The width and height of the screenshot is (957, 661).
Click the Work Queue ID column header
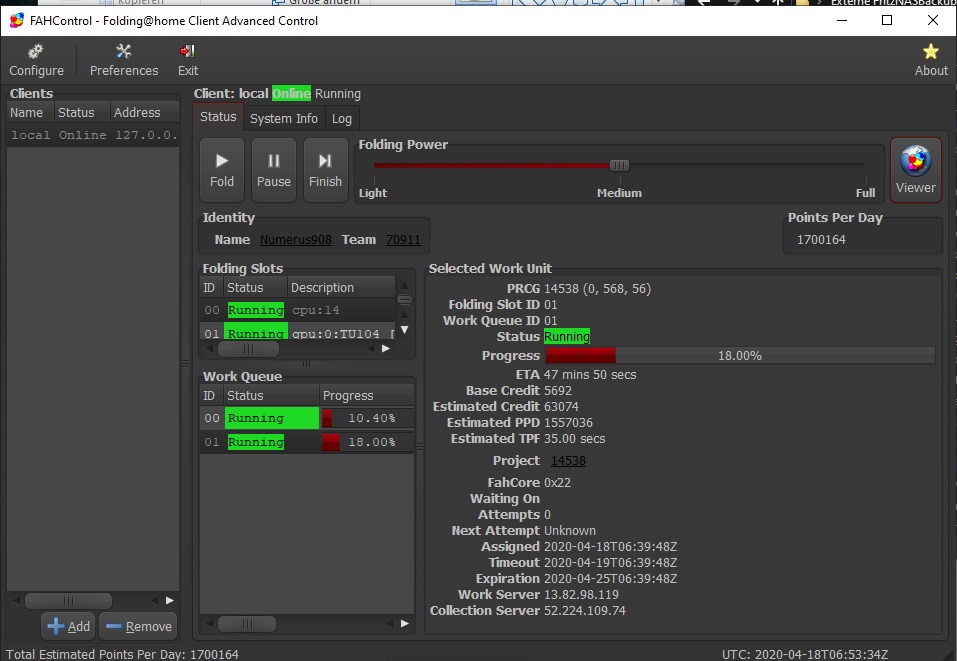[x=209, y=396]
